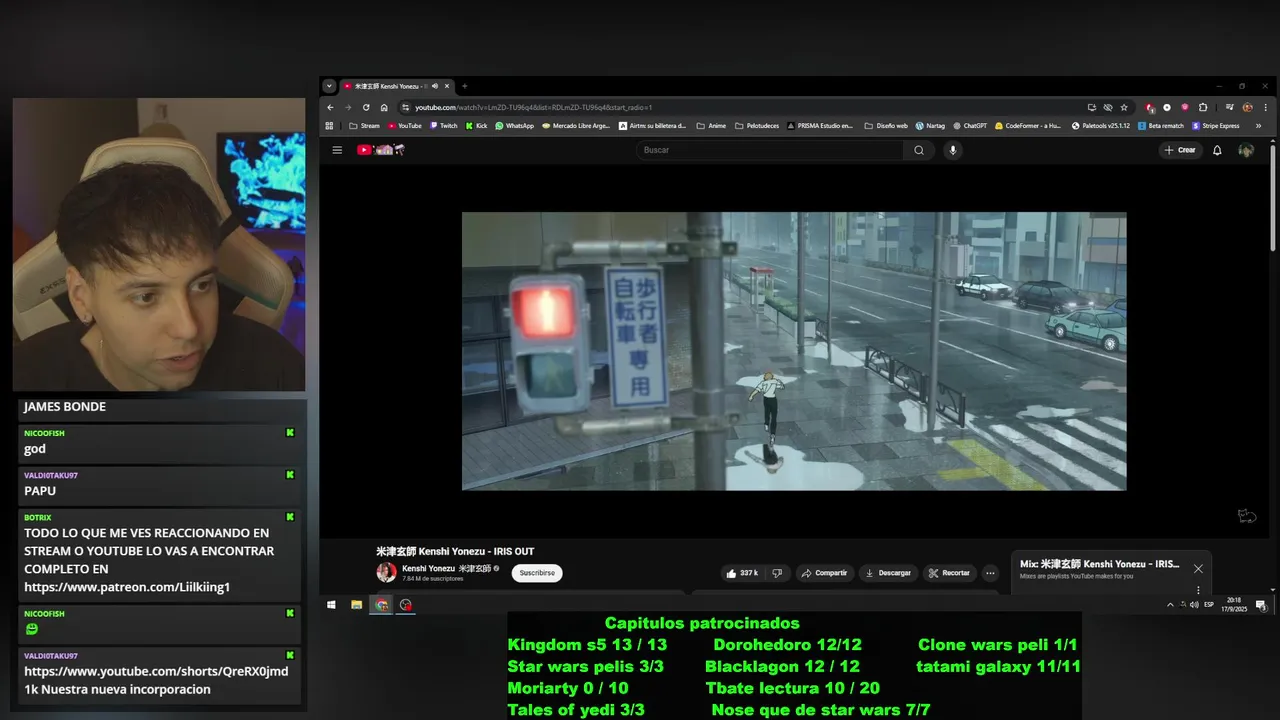Screen dimensions: 1280x720
Task: Show hidden system tray icons
Action: click(1170, 605)
